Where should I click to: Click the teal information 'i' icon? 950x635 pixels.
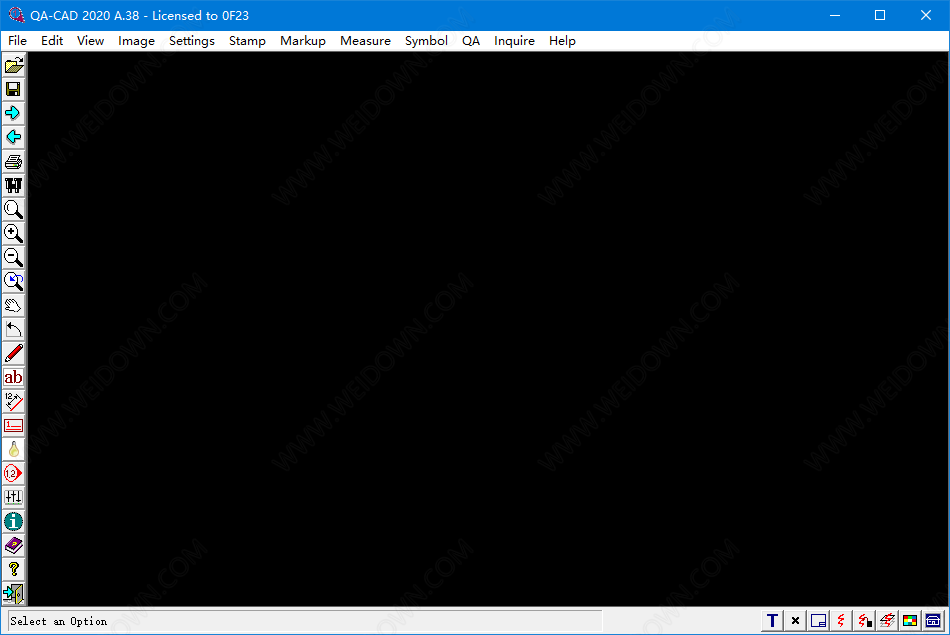(13, 521)
